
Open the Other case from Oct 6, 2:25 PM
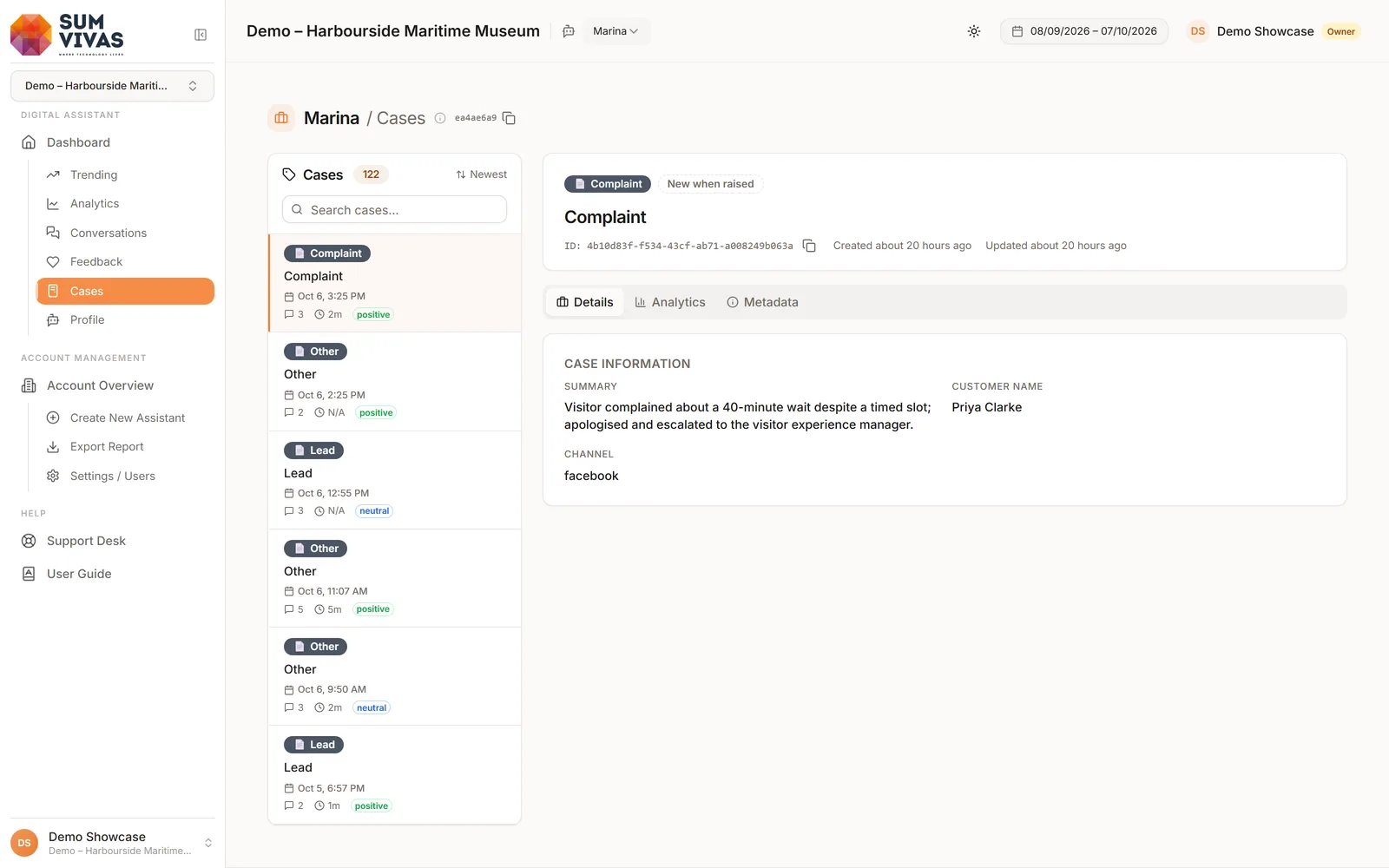pyautogui.click(x=395, y=382)
